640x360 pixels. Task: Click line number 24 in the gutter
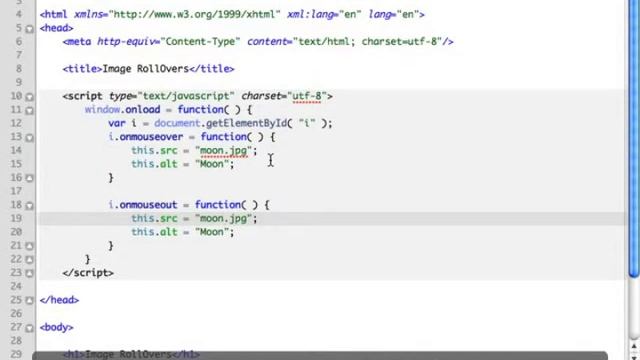16,286
